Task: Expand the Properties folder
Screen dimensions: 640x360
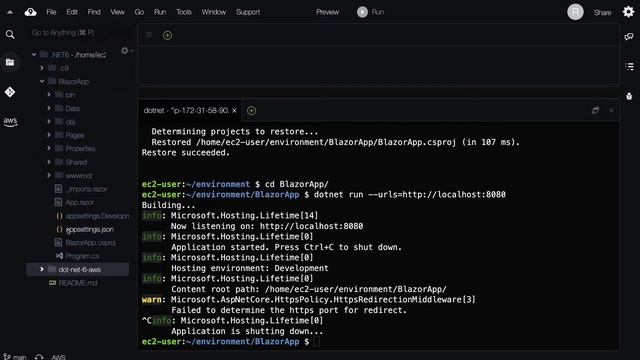Action: pos(49,149)
